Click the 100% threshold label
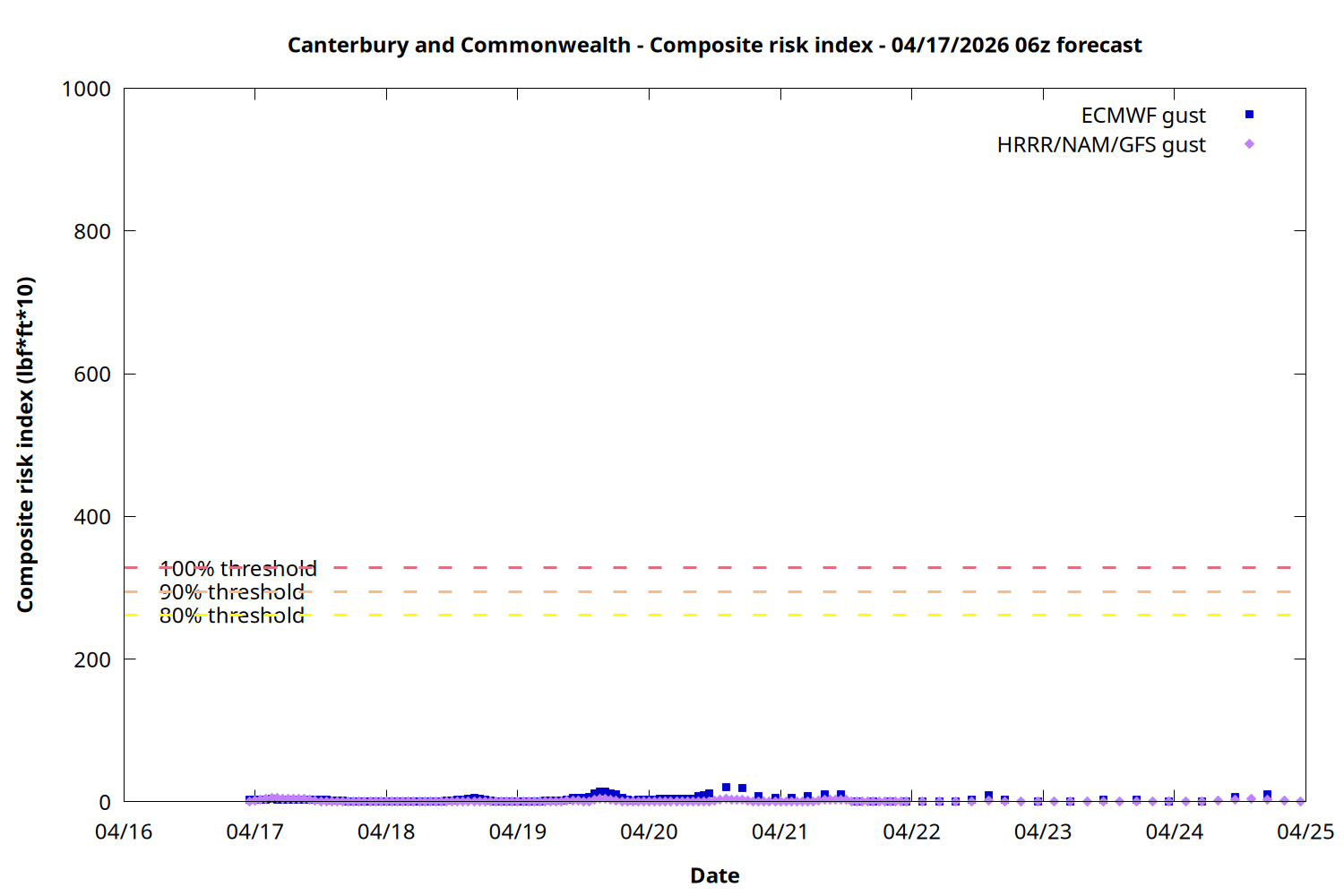Screen dimensions: 1344x896 tap(237, 569)
